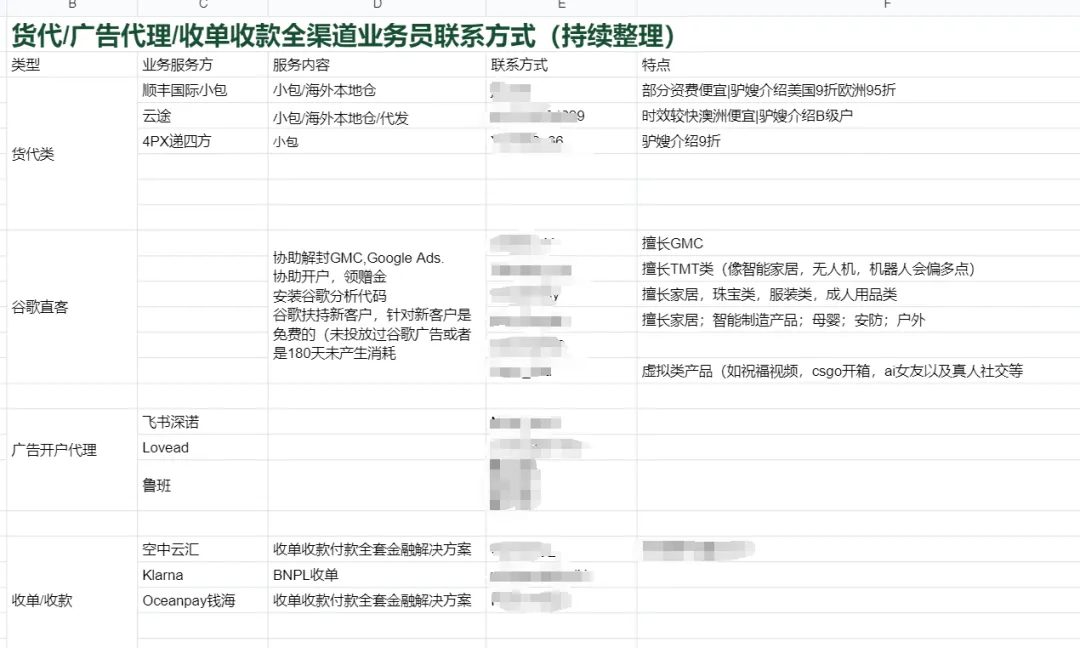Select the 小包/海外本地仓/代发 cell
The height and width of the screenshot is (648, 1080).
377,118
